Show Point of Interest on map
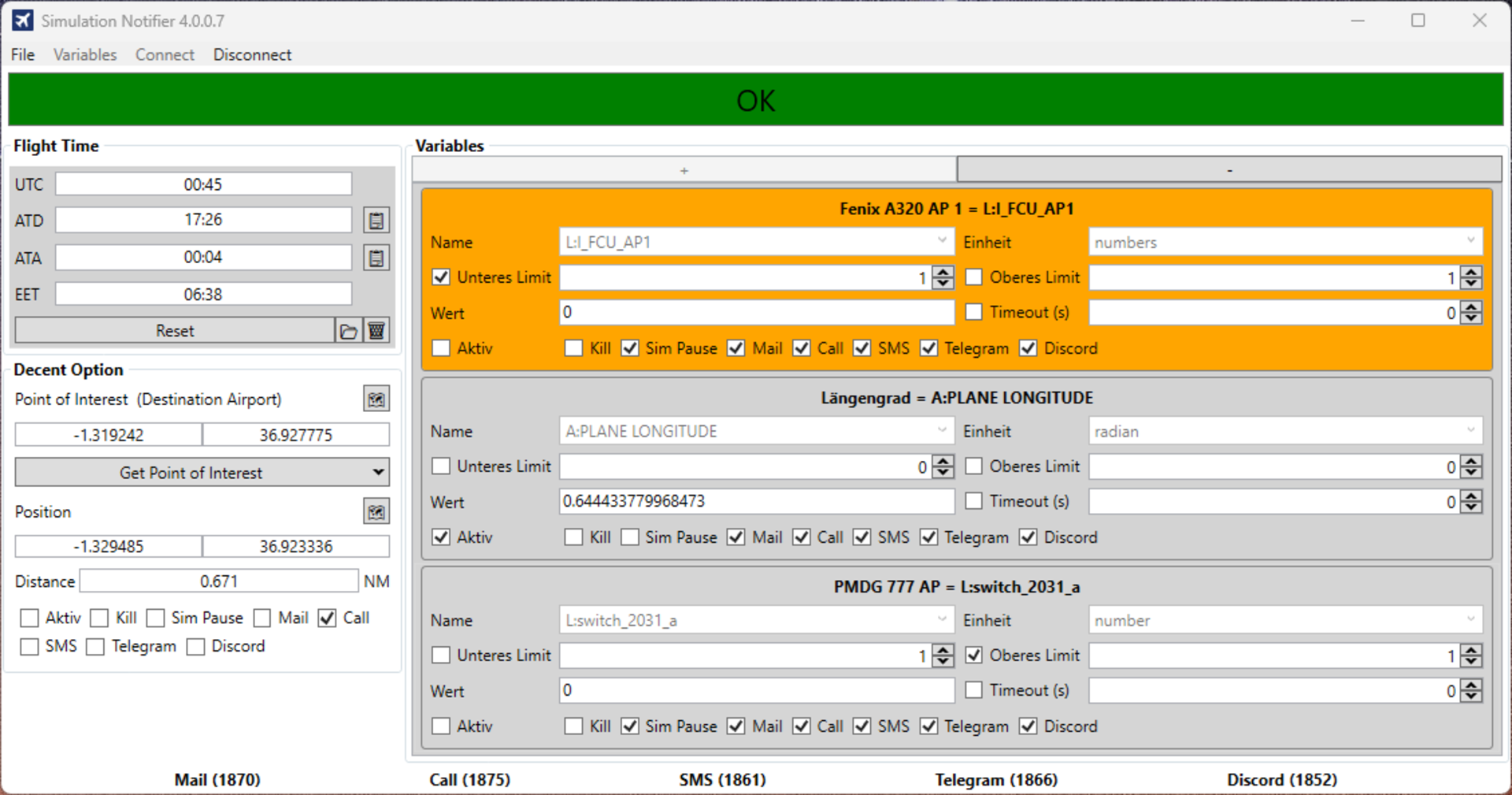Viewport: 1512px width, 795px height. pos(376,399)
